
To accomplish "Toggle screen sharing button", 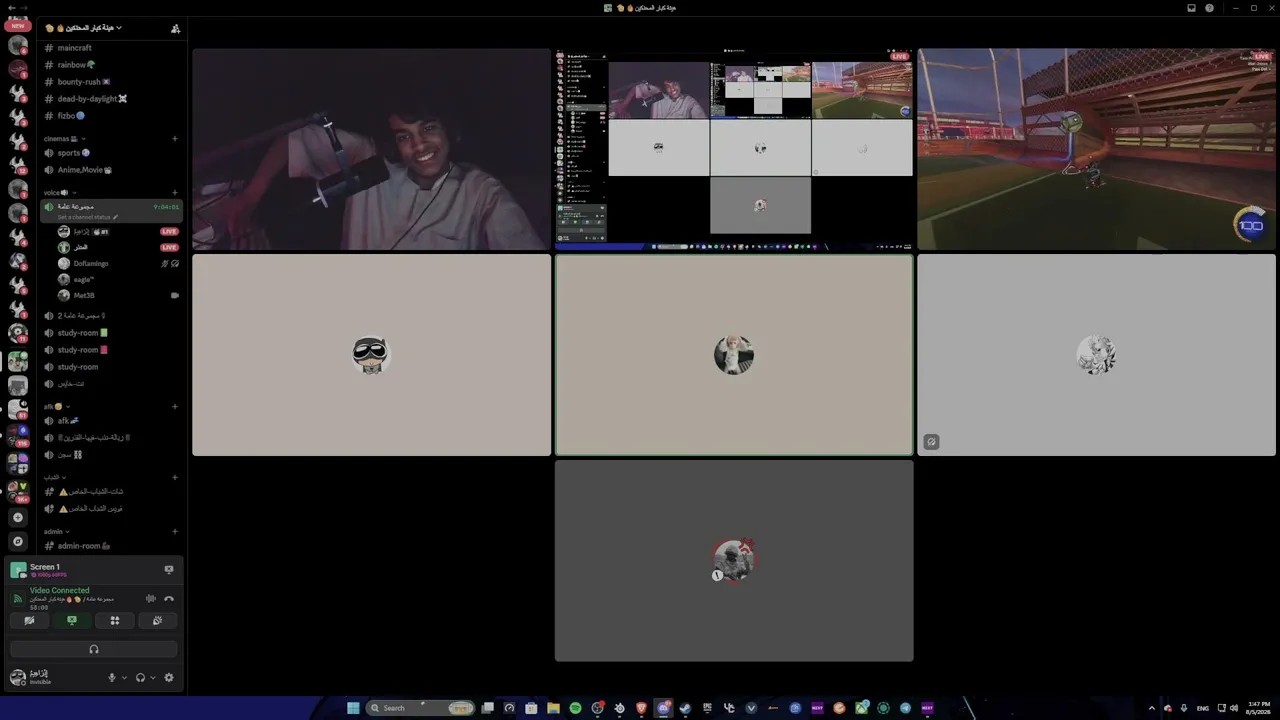I will (72, 621).
